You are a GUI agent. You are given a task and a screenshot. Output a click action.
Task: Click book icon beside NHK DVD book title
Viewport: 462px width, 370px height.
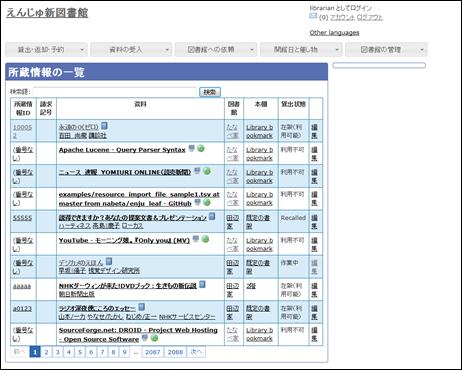click(202, 284)
